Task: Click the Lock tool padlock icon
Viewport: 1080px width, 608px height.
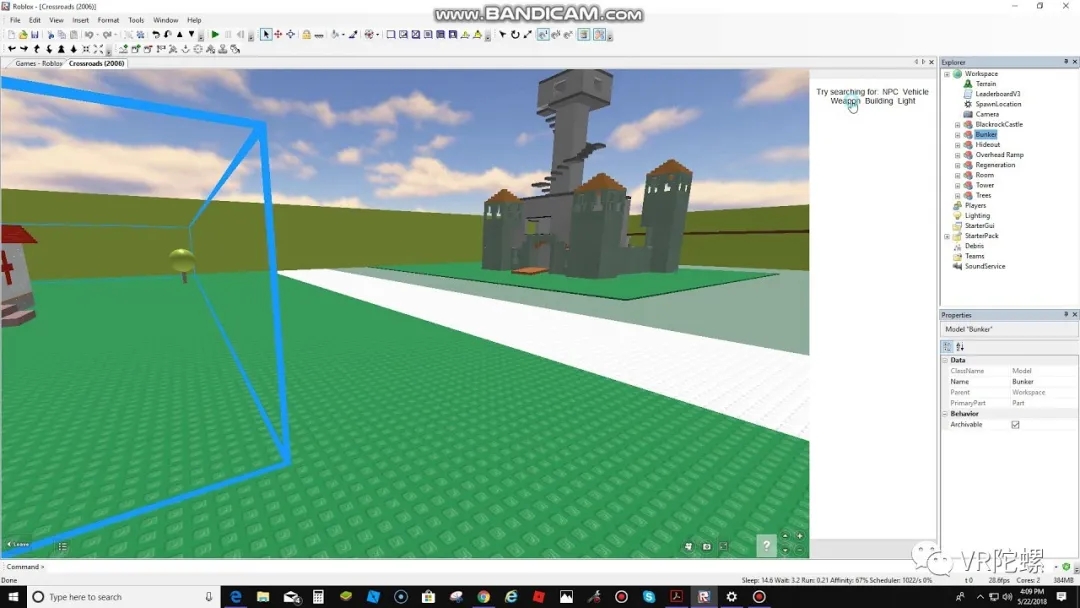Action: (x=307, y=34)
